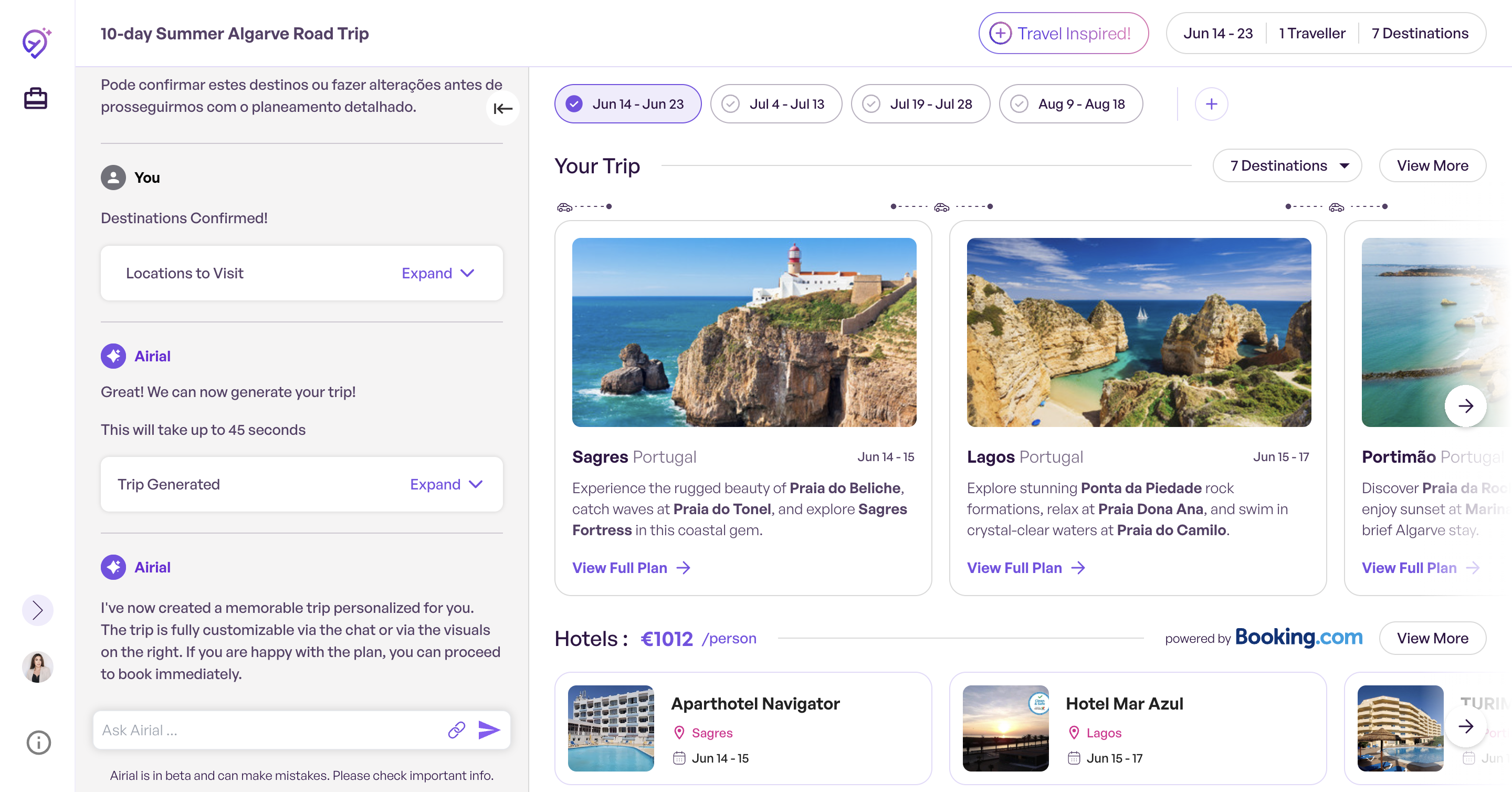
Task: Click the 10-day Summer Algarve Road Trip title
Action: coord(235,34)
